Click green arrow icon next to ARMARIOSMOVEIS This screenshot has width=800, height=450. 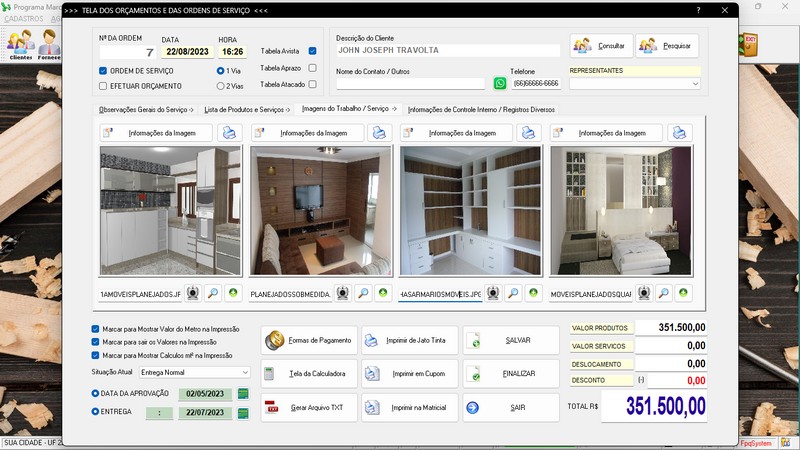pyautogui.click(x=533, y=293)
